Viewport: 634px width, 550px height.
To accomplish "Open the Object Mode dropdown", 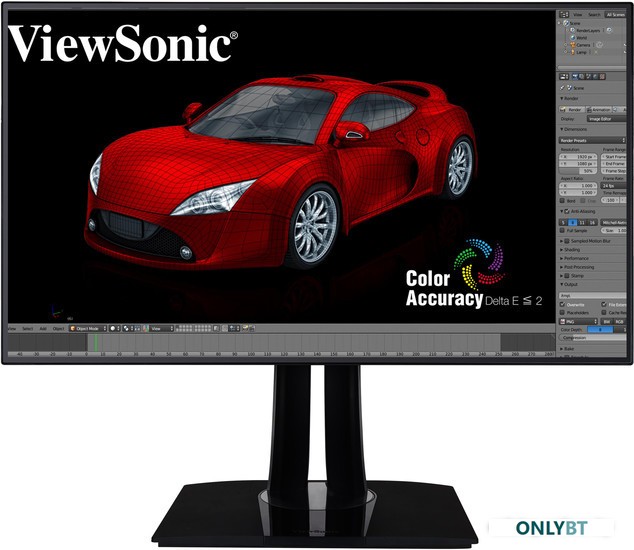I will (88, 328).
